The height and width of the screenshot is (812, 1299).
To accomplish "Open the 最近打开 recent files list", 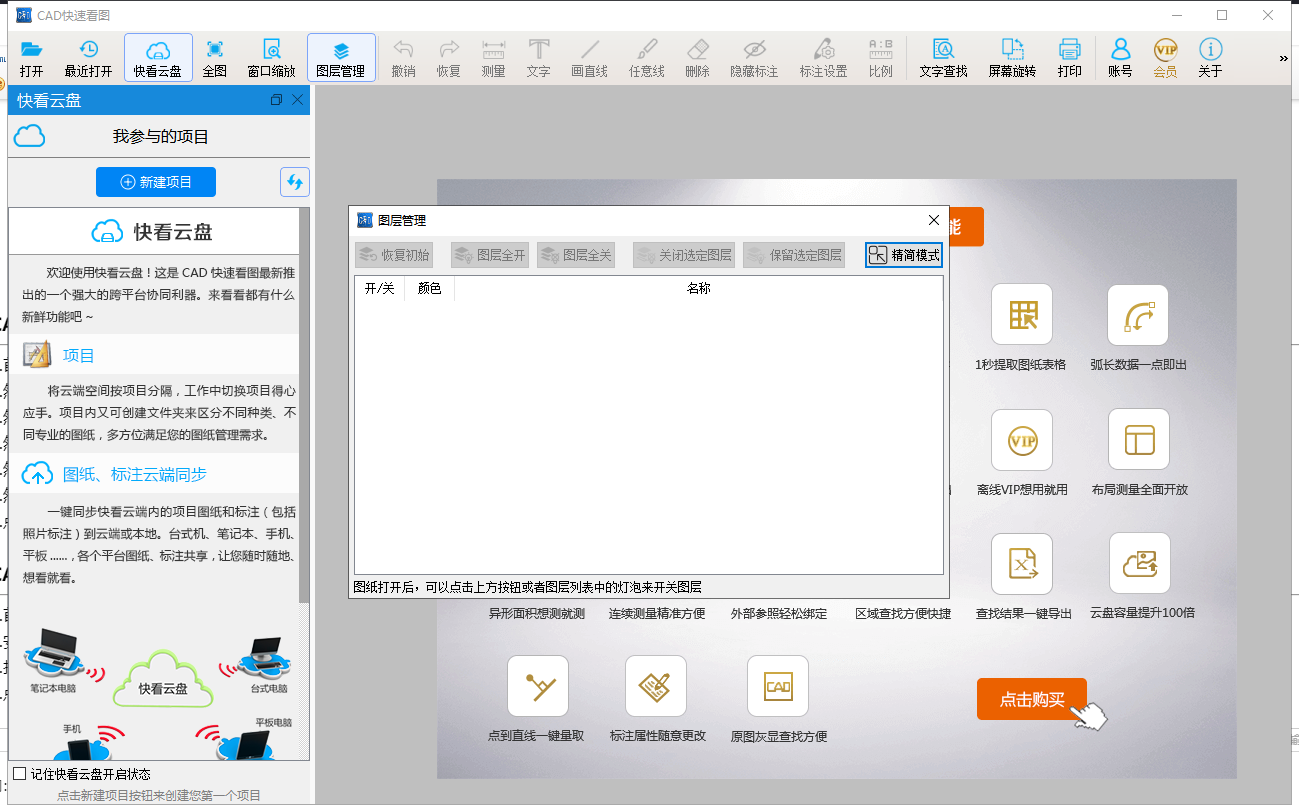I will pos(88,58).
